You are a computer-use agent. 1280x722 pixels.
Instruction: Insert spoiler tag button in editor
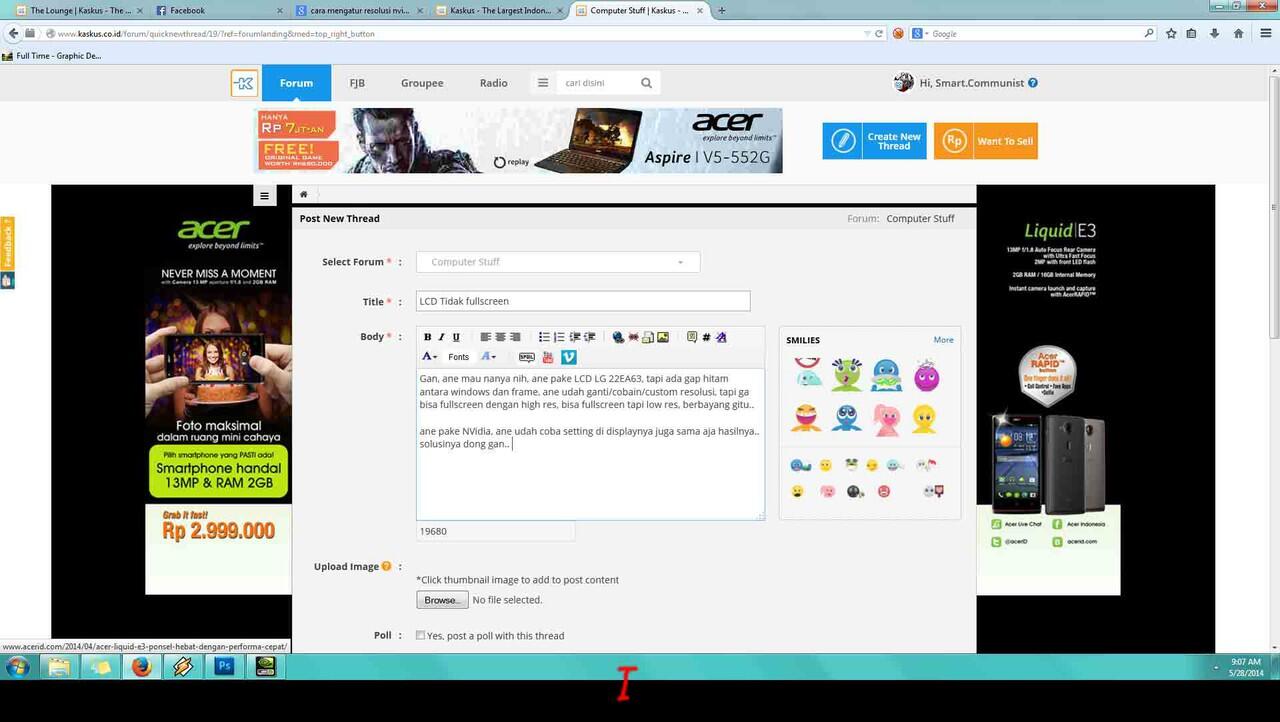coord(526,357)
